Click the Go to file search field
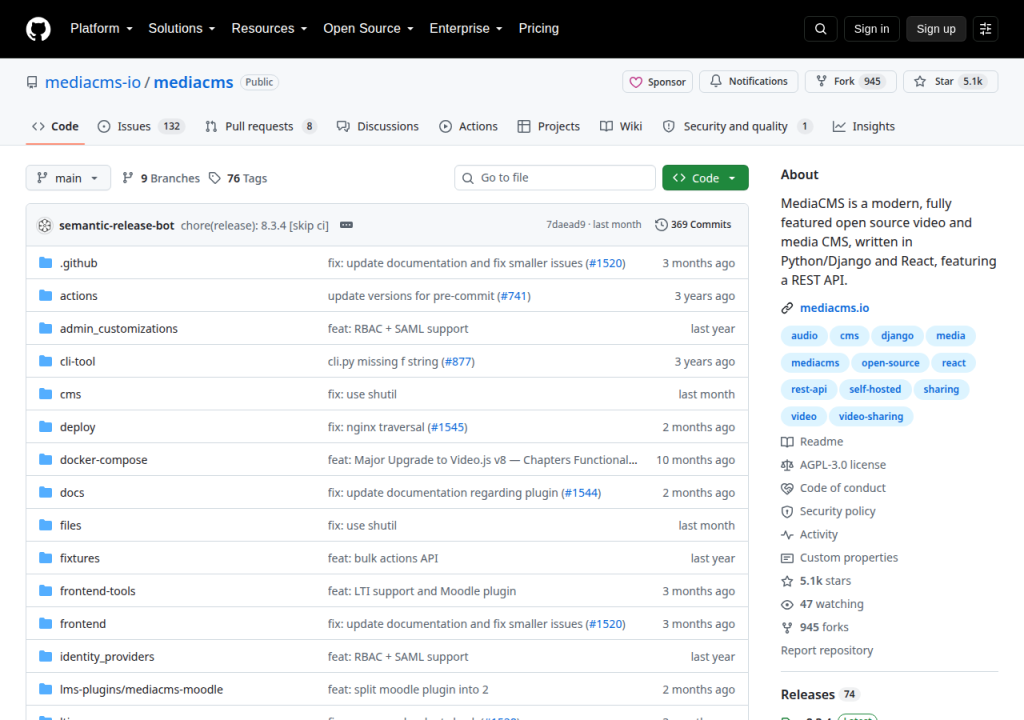This screenshot has width=1024, height=720. point(554,178)
